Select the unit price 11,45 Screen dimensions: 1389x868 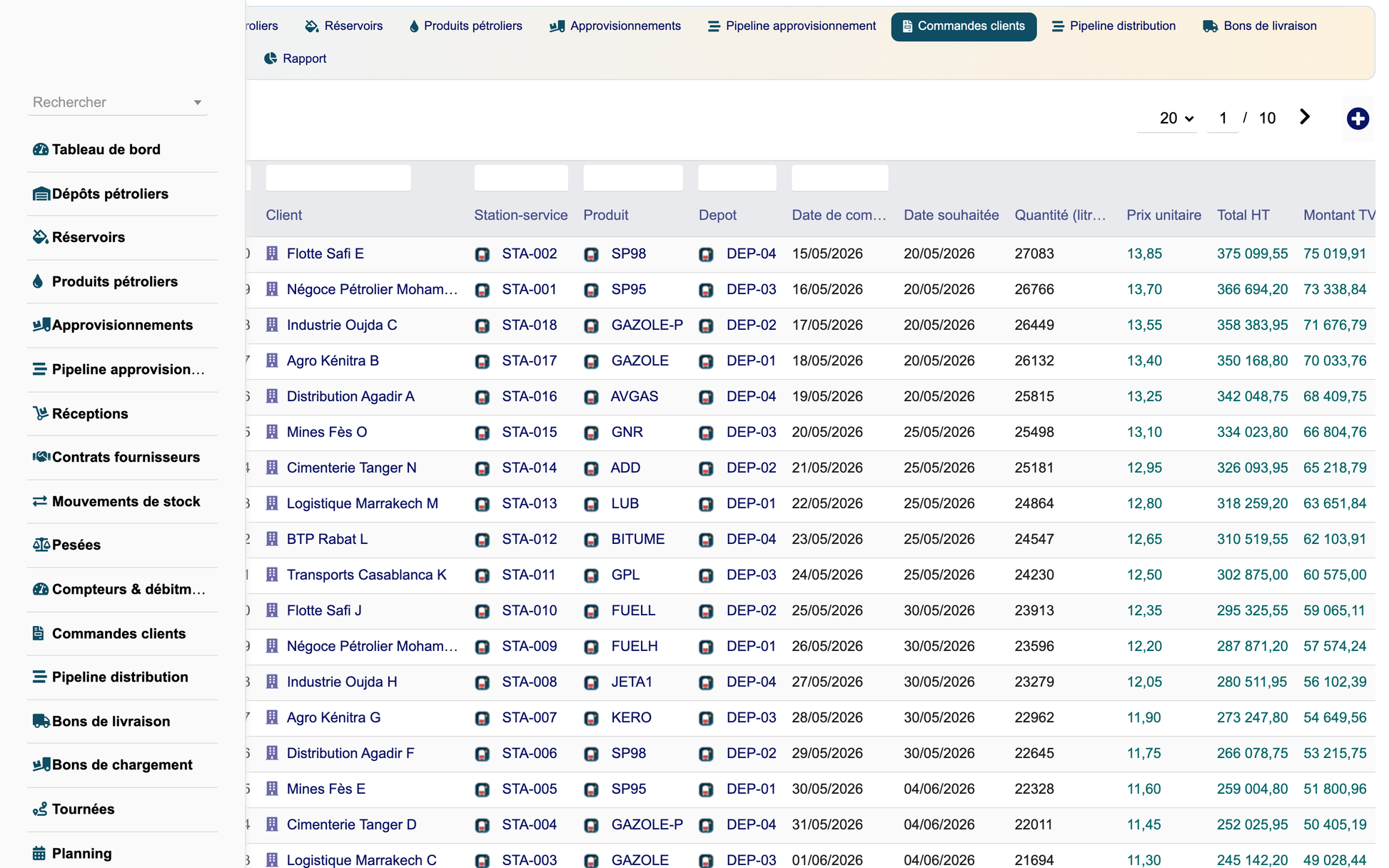coord(1144,824)
